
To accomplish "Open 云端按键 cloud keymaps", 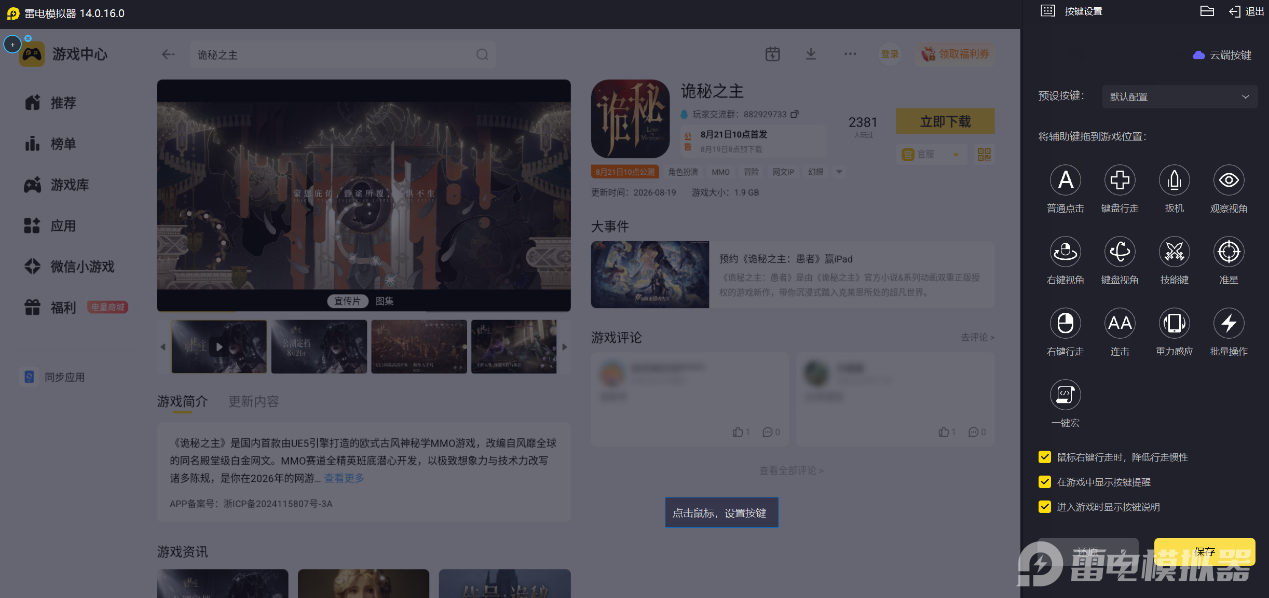I will click(1222, 55).
